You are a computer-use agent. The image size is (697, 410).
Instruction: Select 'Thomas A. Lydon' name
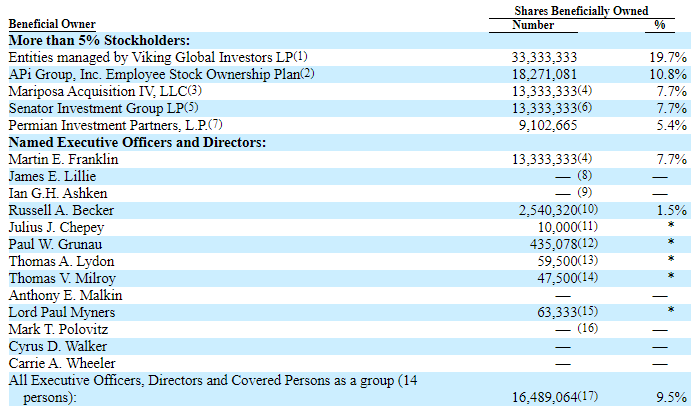61,261
